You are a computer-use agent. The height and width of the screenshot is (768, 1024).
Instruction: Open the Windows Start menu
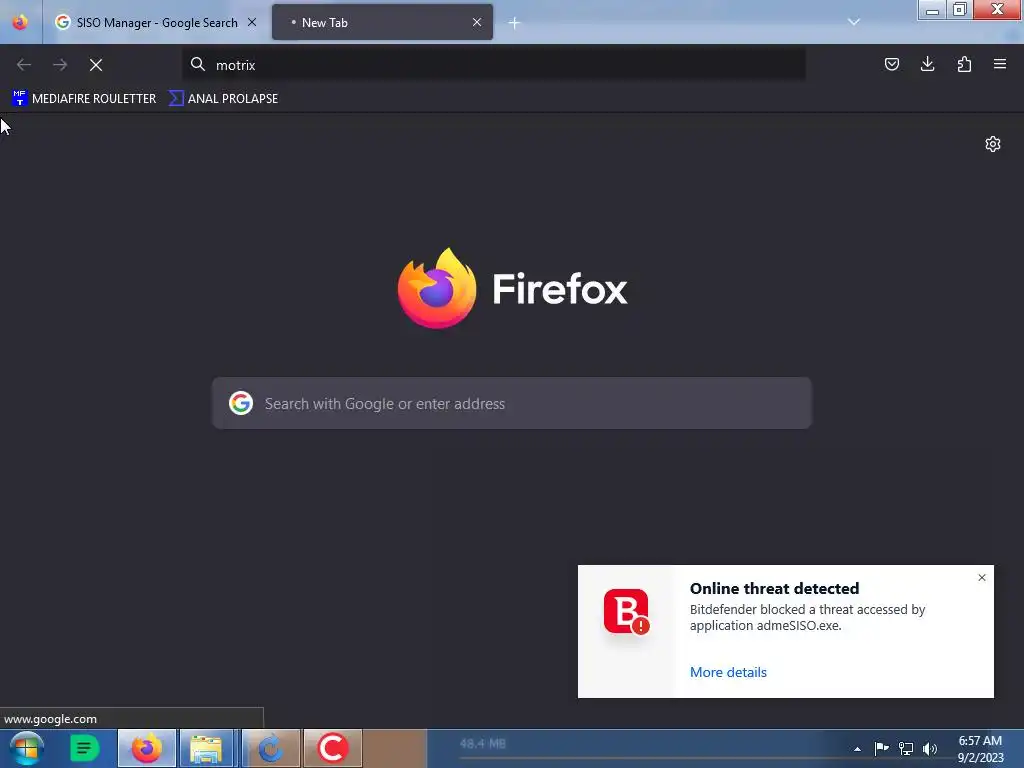pos(26,748)
